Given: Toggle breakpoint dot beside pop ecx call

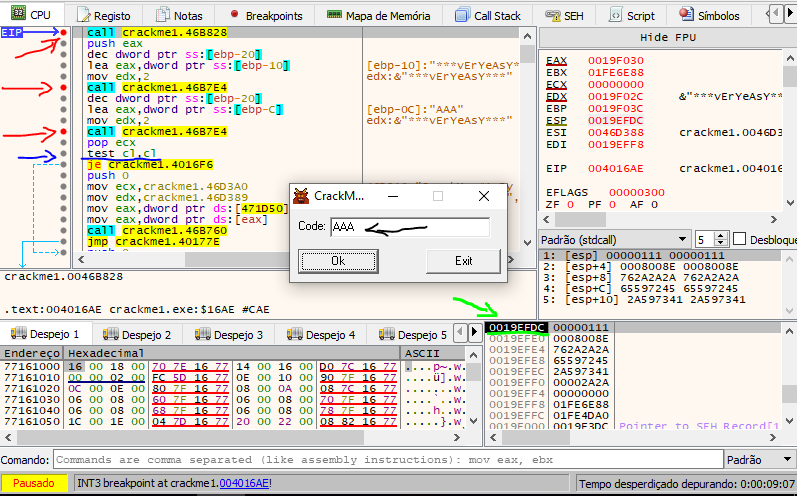Looking at the screenshot, I should pos(64,131).
